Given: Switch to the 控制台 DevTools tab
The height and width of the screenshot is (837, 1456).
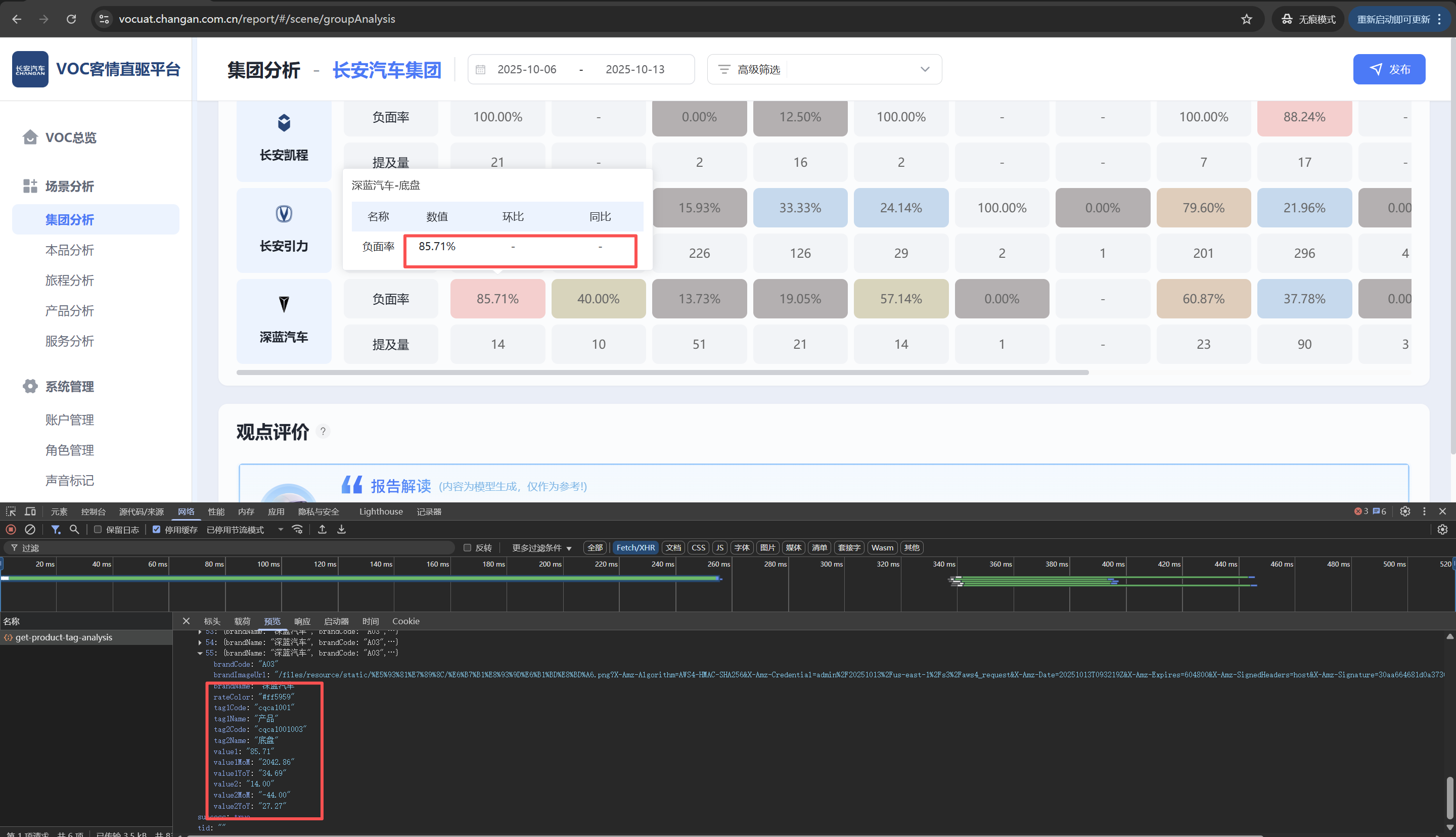Looking at the screenshot, I should click(x=93, y=511).
